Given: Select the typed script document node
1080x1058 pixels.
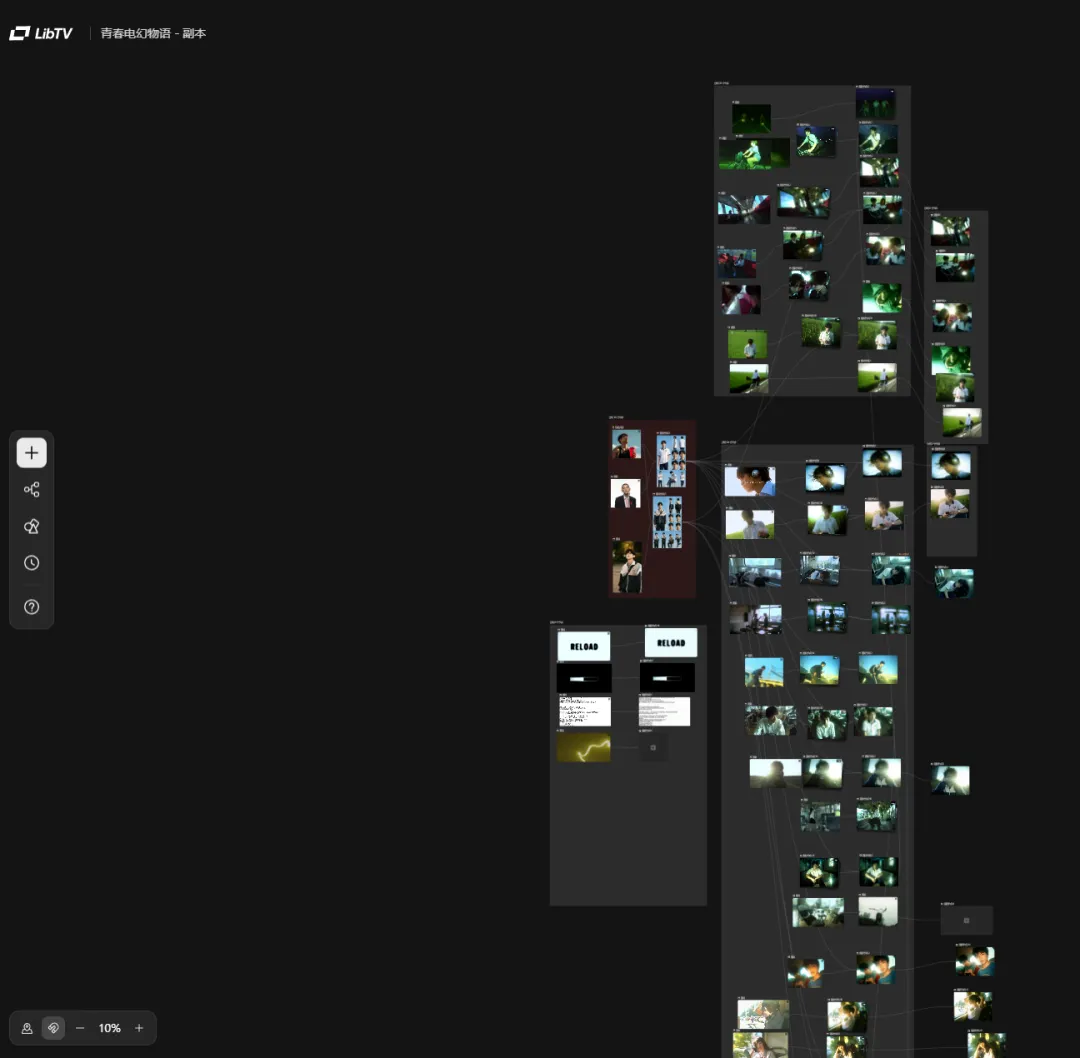Looking at the screenshot, I should [665, 712].
